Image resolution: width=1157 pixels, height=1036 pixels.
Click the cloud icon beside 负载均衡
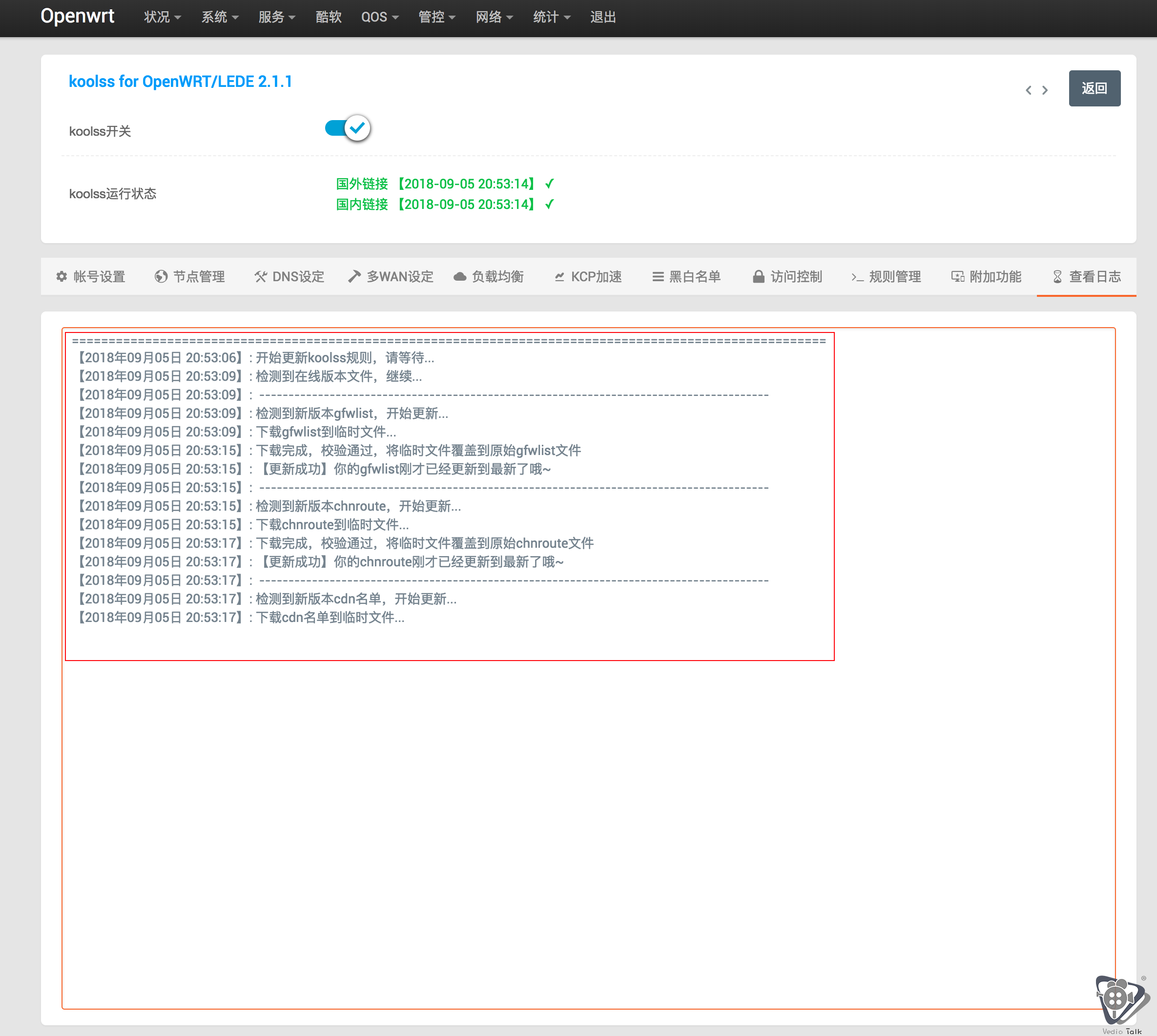pyautogui.click(x=460, y=277)
